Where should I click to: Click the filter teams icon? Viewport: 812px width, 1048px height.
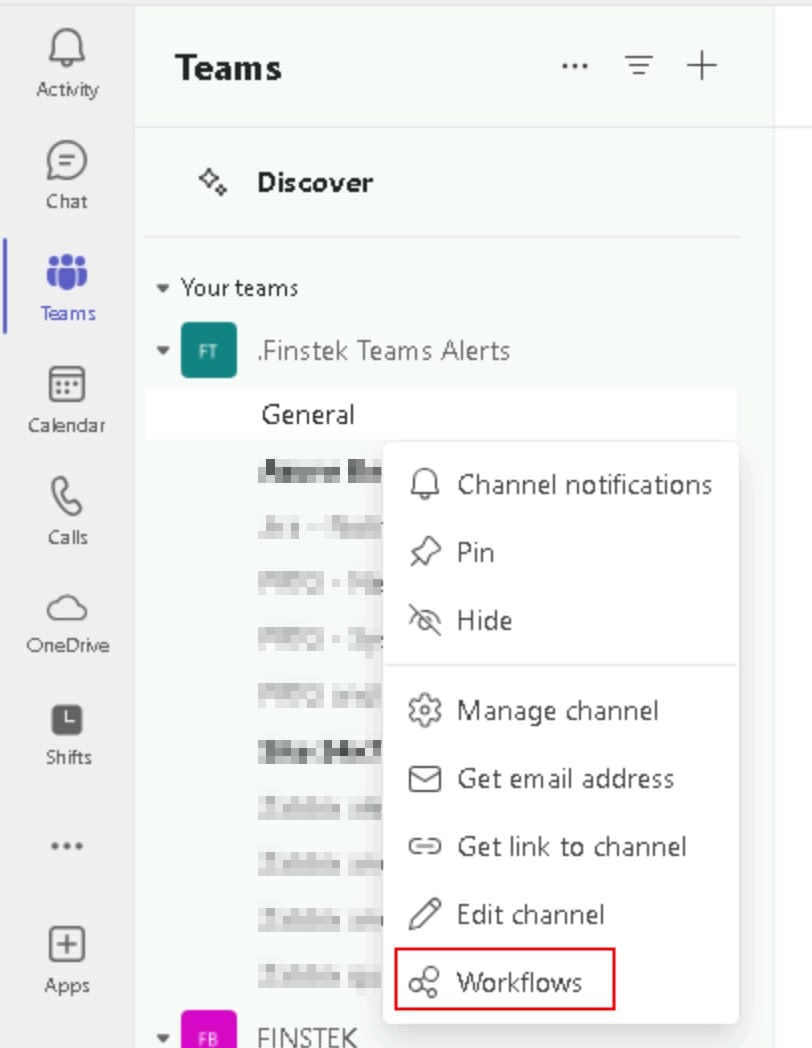(x=639, y=66)
